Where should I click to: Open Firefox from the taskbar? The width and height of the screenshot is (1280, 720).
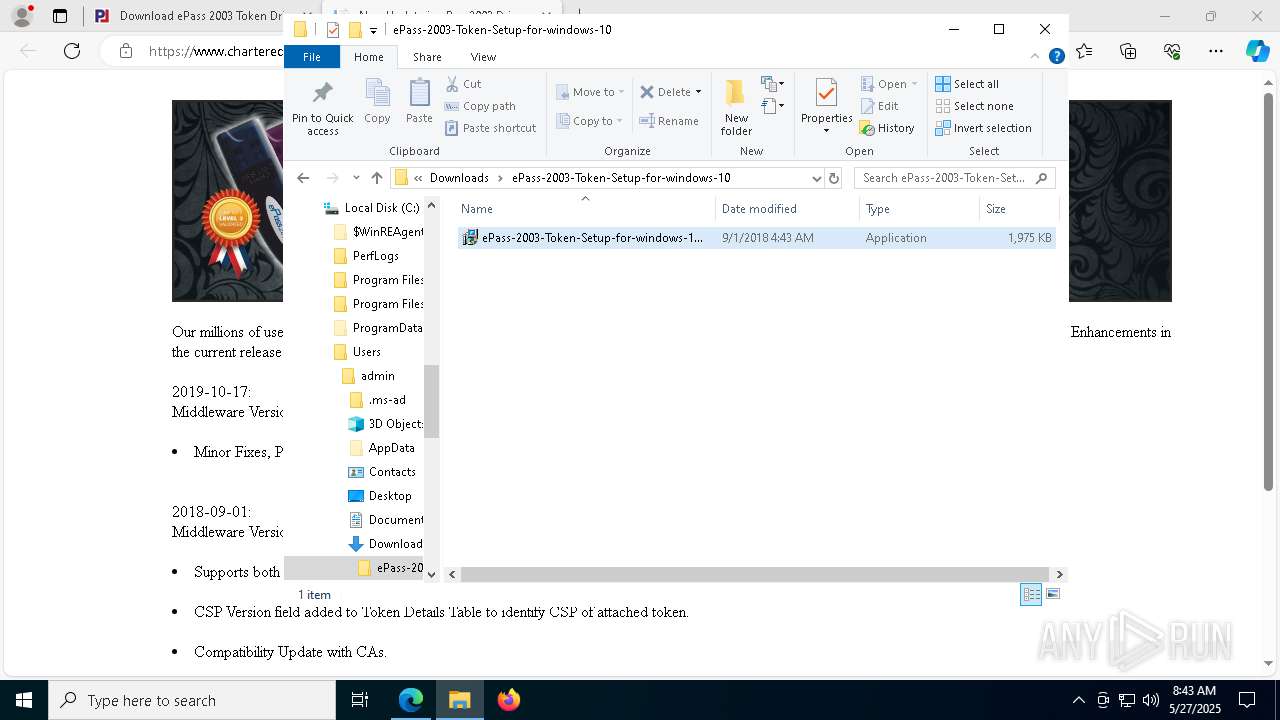point(508,700)
